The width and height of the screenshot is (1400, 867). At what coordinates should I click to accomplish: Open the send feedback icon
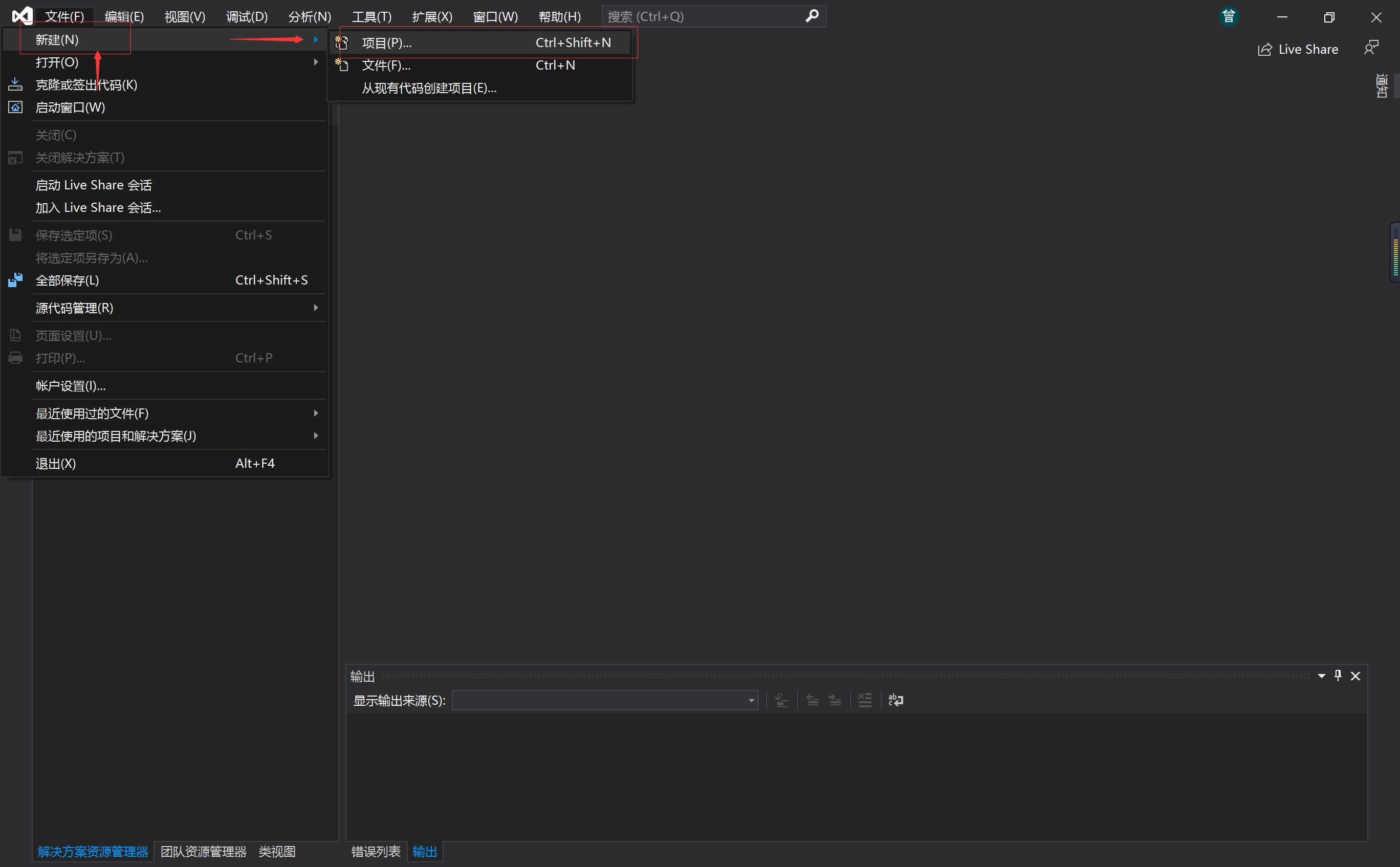[x=1371, y=48]
